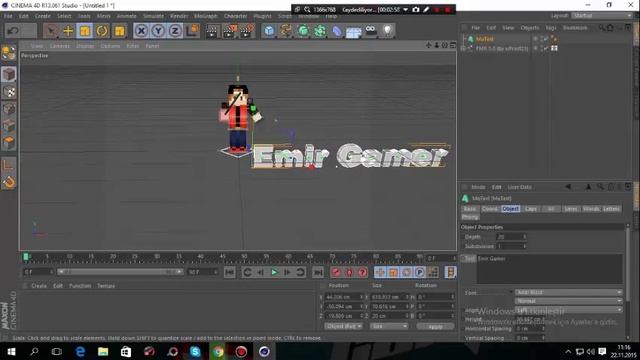Click the Function menu in material manager
The image size is (640, 360).
[x=80, y=286]
